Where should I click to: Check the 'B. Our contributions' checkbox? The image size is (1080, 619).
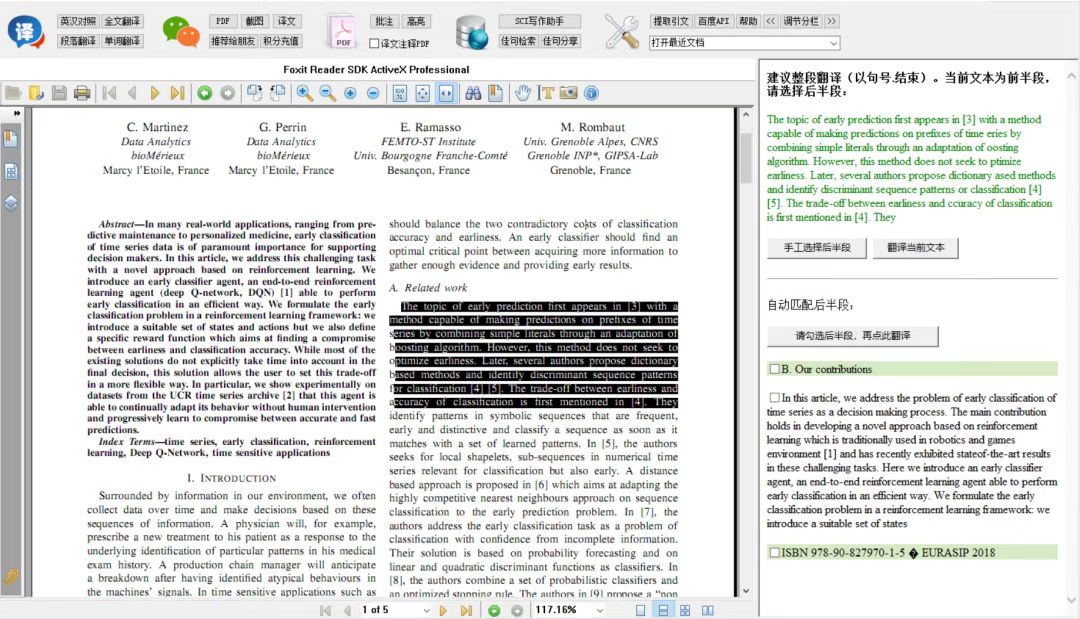(774, 369)
